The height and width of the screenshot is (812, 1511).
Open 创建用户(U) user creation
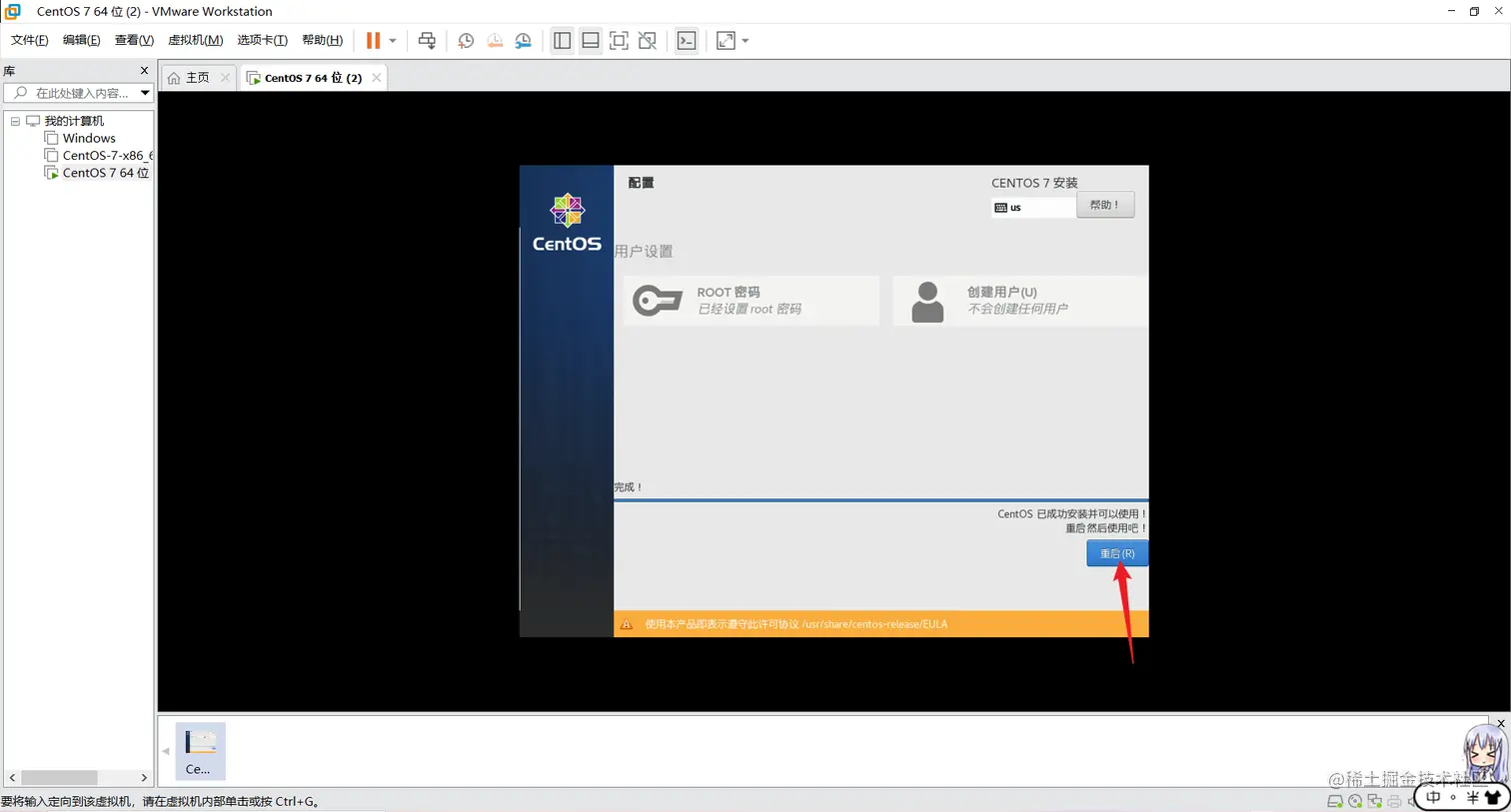point(1020,301)
